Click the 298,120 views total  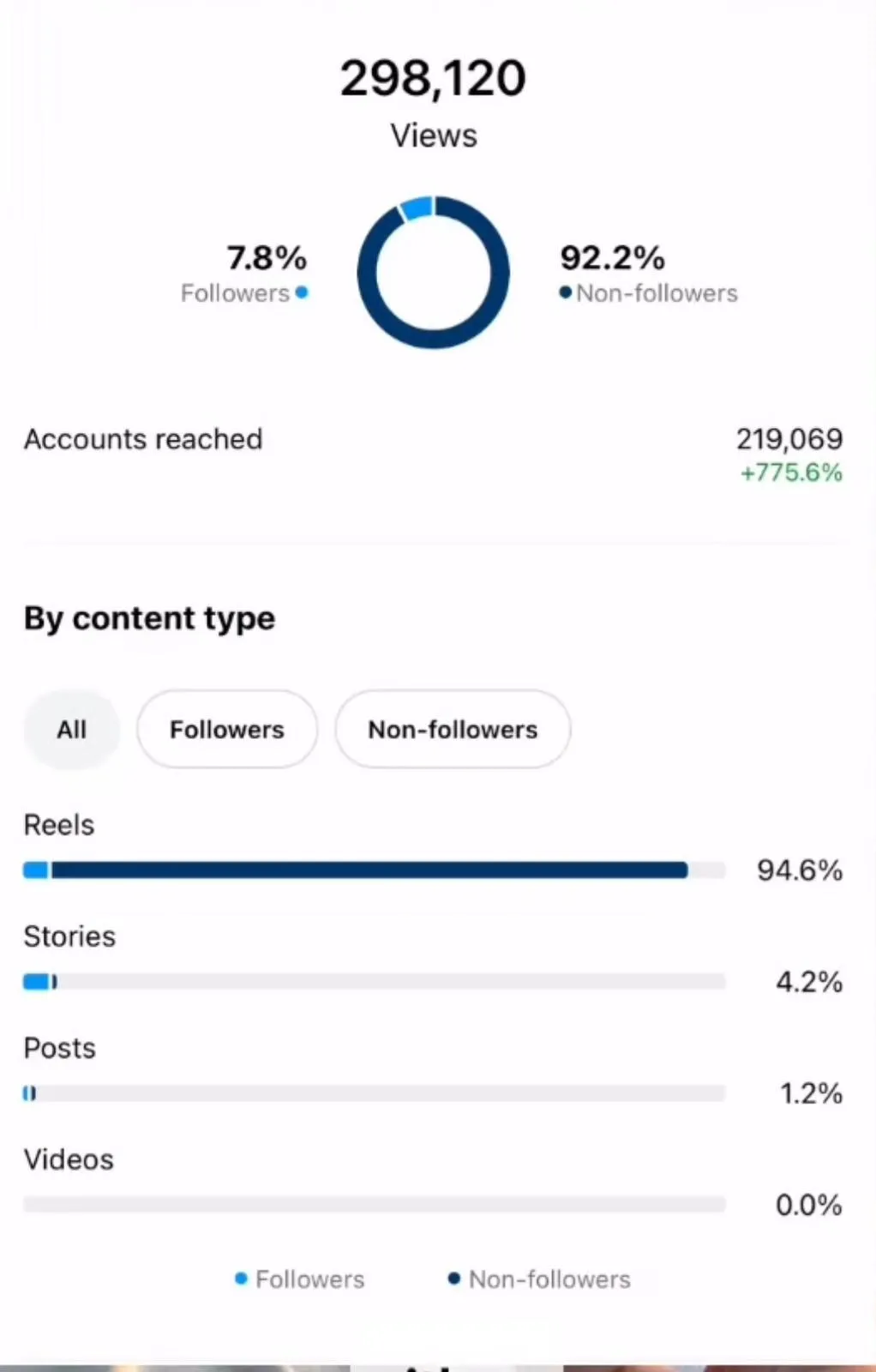click(434, 78)
